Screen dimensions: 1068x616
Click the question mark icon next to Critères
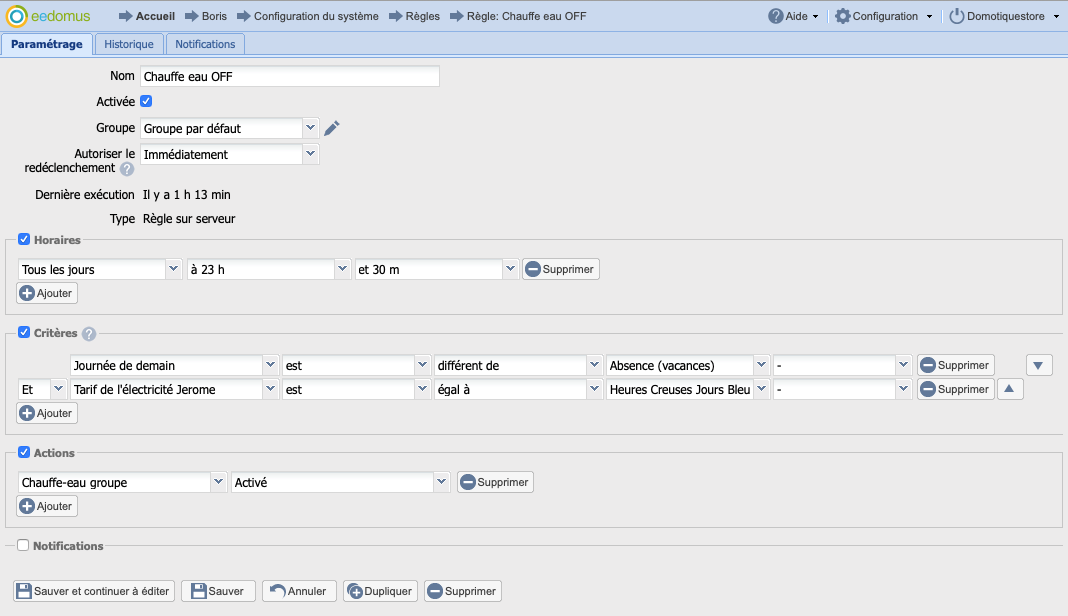tap(89, 334)
